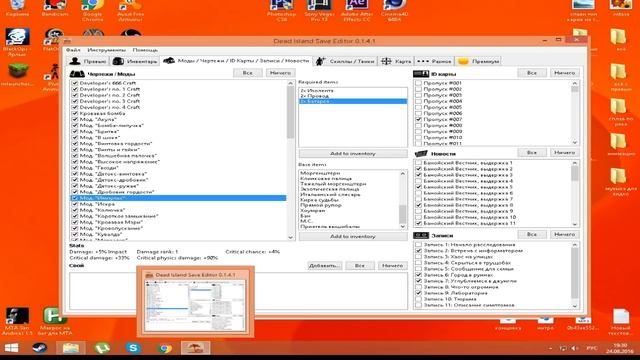Open Skype from the taskbar
Screen dimensions: 640x360
click(133, 348)
